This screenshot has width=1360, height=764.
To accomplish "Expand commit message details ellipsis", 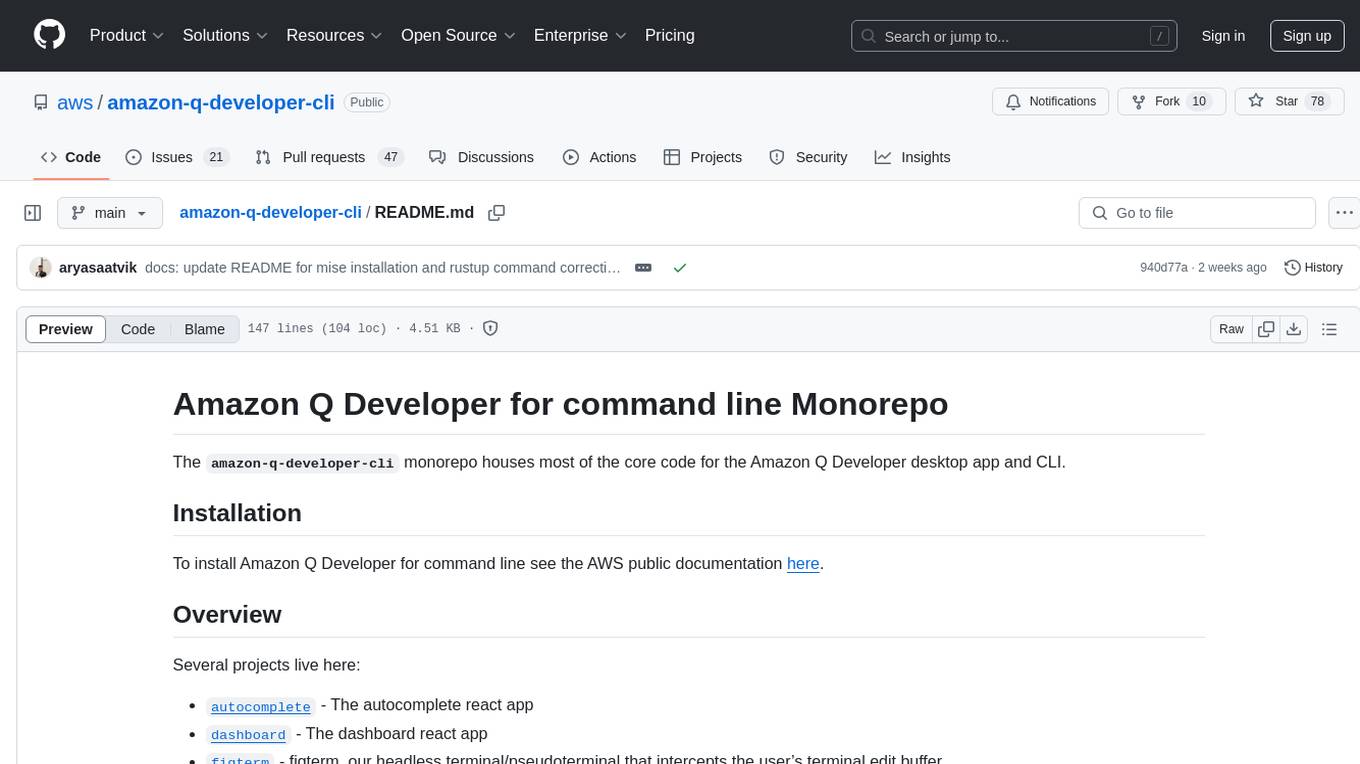I will pos(643,268).
